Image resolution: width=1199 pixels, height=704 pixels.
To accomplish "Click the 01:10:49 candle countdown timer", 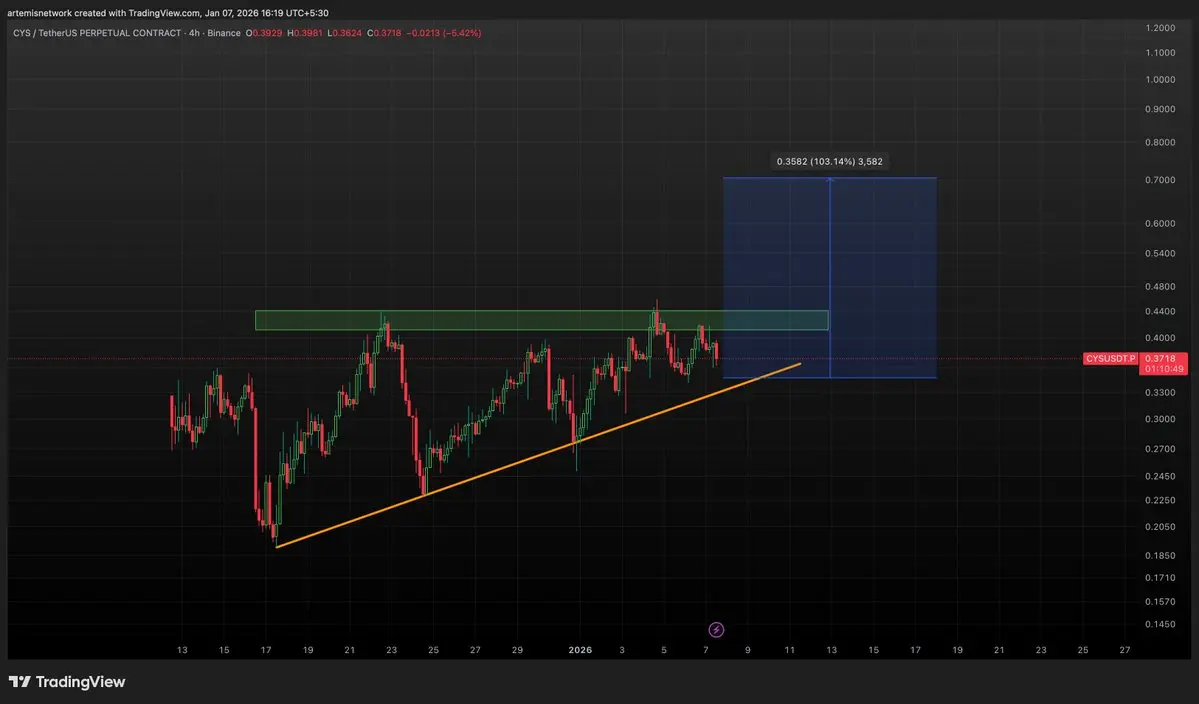I will click(x=1163, y=369).
